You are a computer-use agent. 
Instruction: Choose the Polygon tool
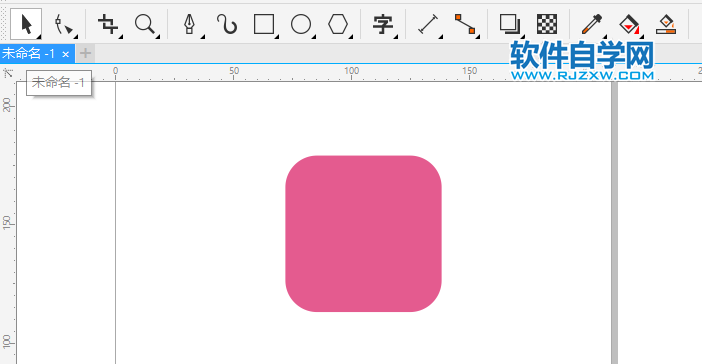click(338, 24)
